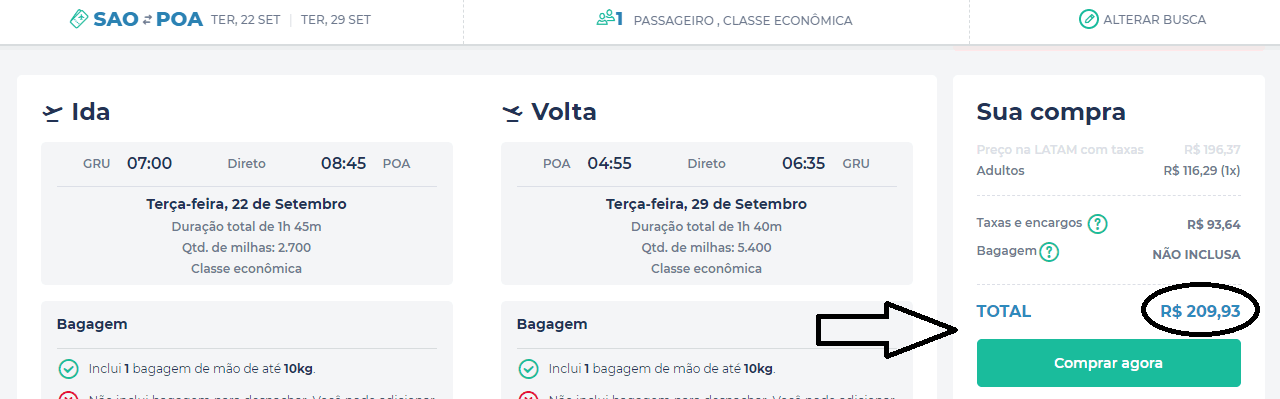Click the ticket icon beside SAO POA
Image resolution: width=1280 pixels, height=399 pixels.
click(x=79, y=19)
